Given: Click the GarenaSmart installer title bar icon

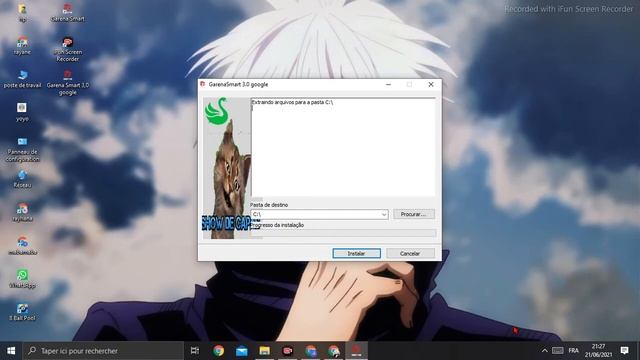Looking at the screenshot, I should click(x=202, y=84).
